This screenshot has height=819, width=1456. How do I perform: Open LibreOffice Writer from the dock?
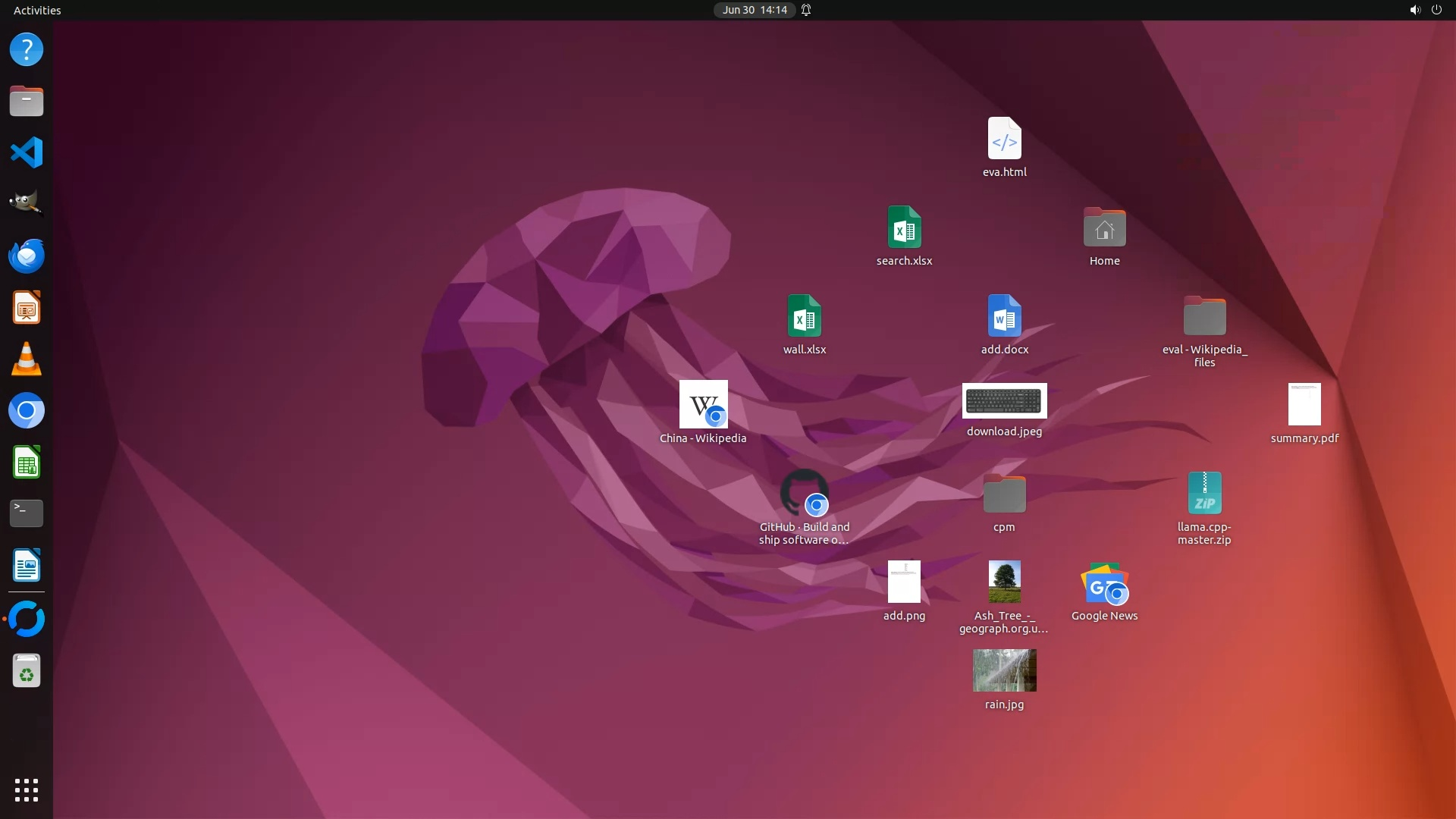click(x=27, y=565)
